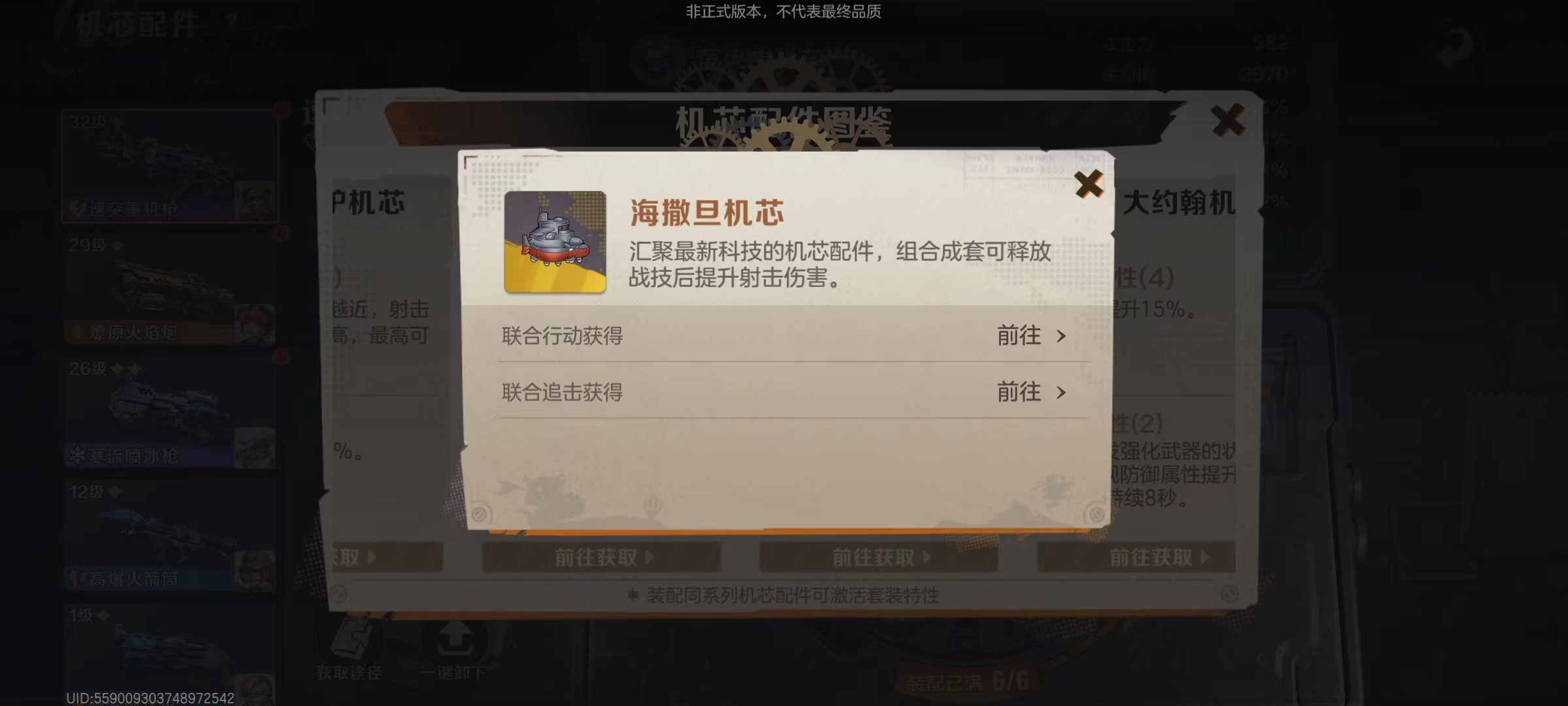
Task: Select the 联合追击获得 row
Action: [792, 392]
